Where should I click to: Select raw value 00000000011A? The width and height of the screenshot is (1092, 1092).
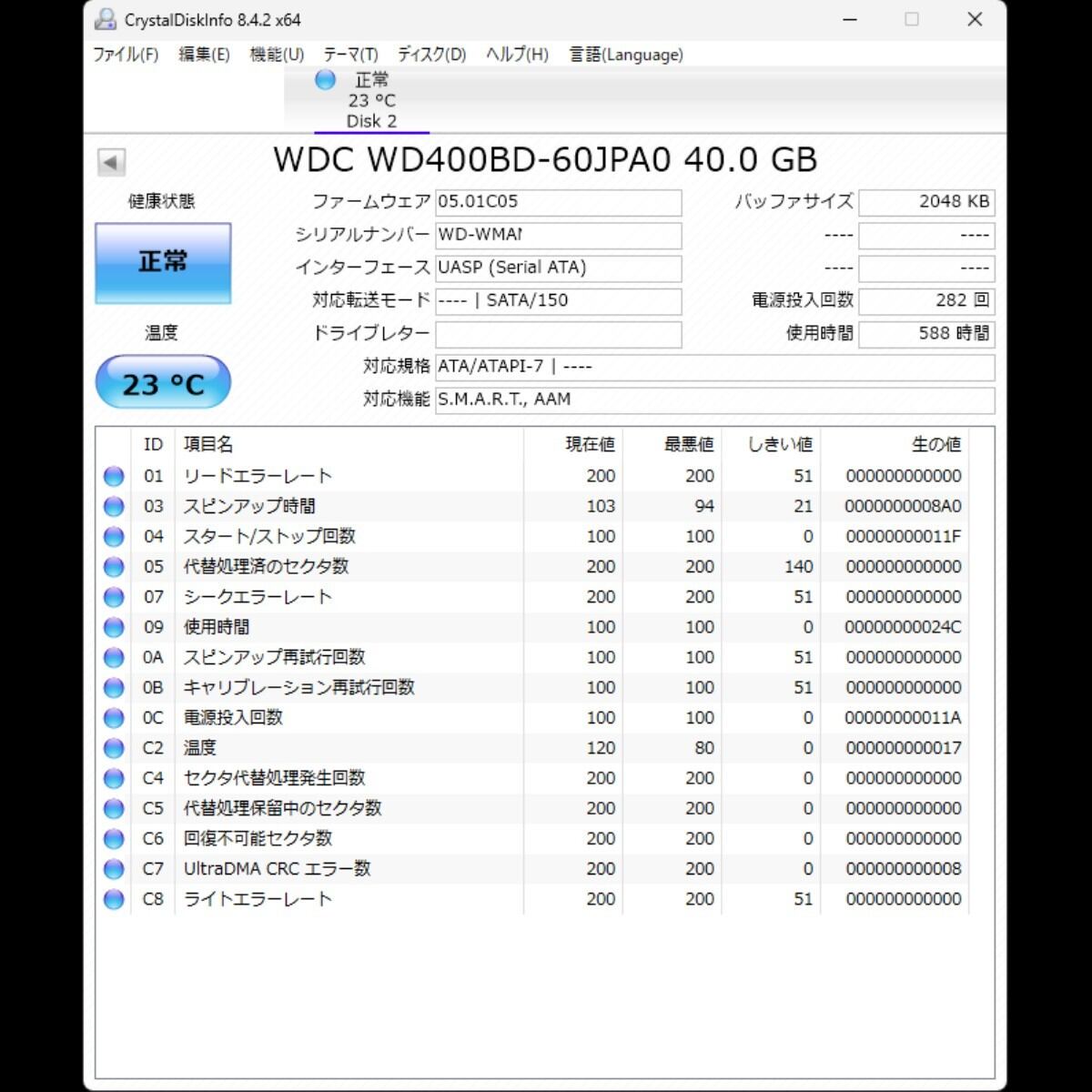pos(903,718)
